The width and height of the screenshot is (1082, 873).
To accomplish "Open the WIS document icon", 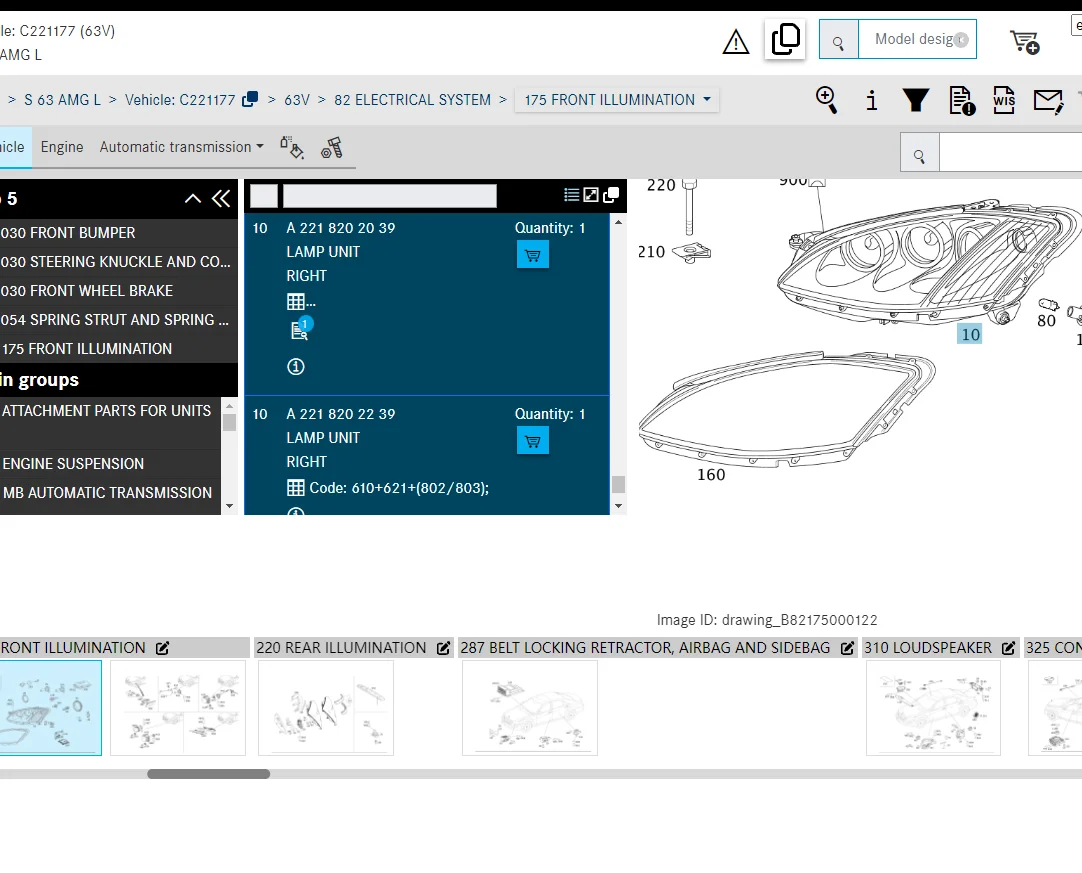I will click(x=1004, y=100).
